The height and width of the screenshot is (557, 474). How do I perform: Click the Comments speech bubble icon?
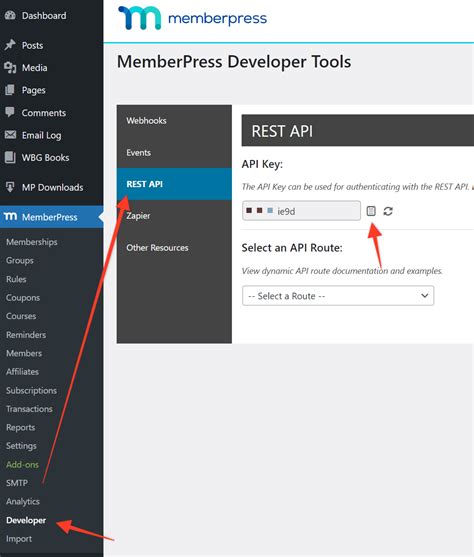[10, 112]
